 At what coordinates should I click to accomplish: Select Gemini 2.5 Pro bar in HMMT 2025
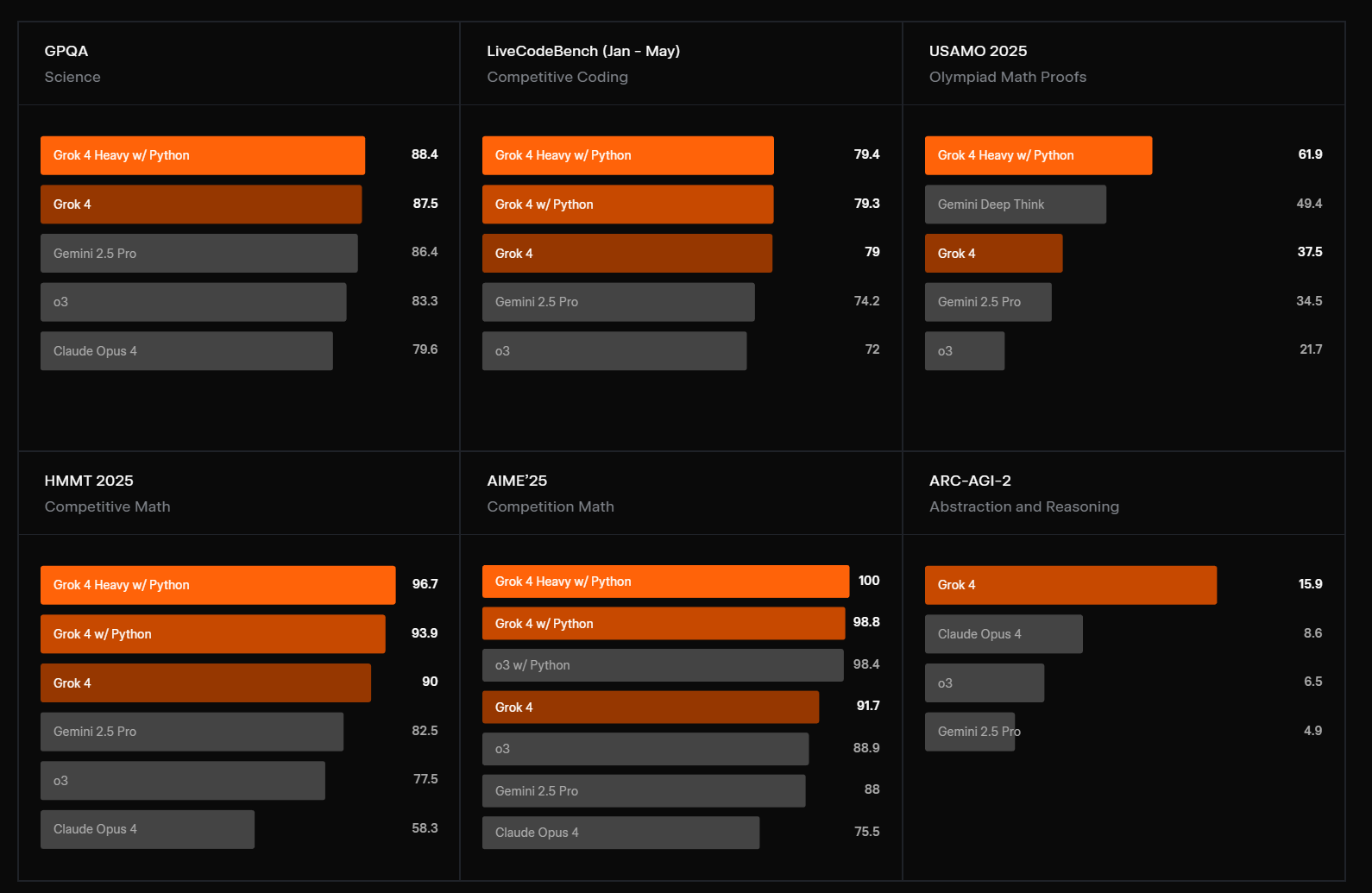coord(192,732)
